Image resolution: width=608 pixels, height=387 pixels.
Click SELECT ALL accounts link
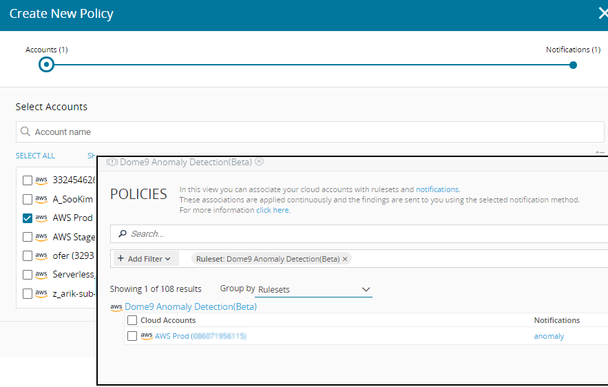(35, 155)
